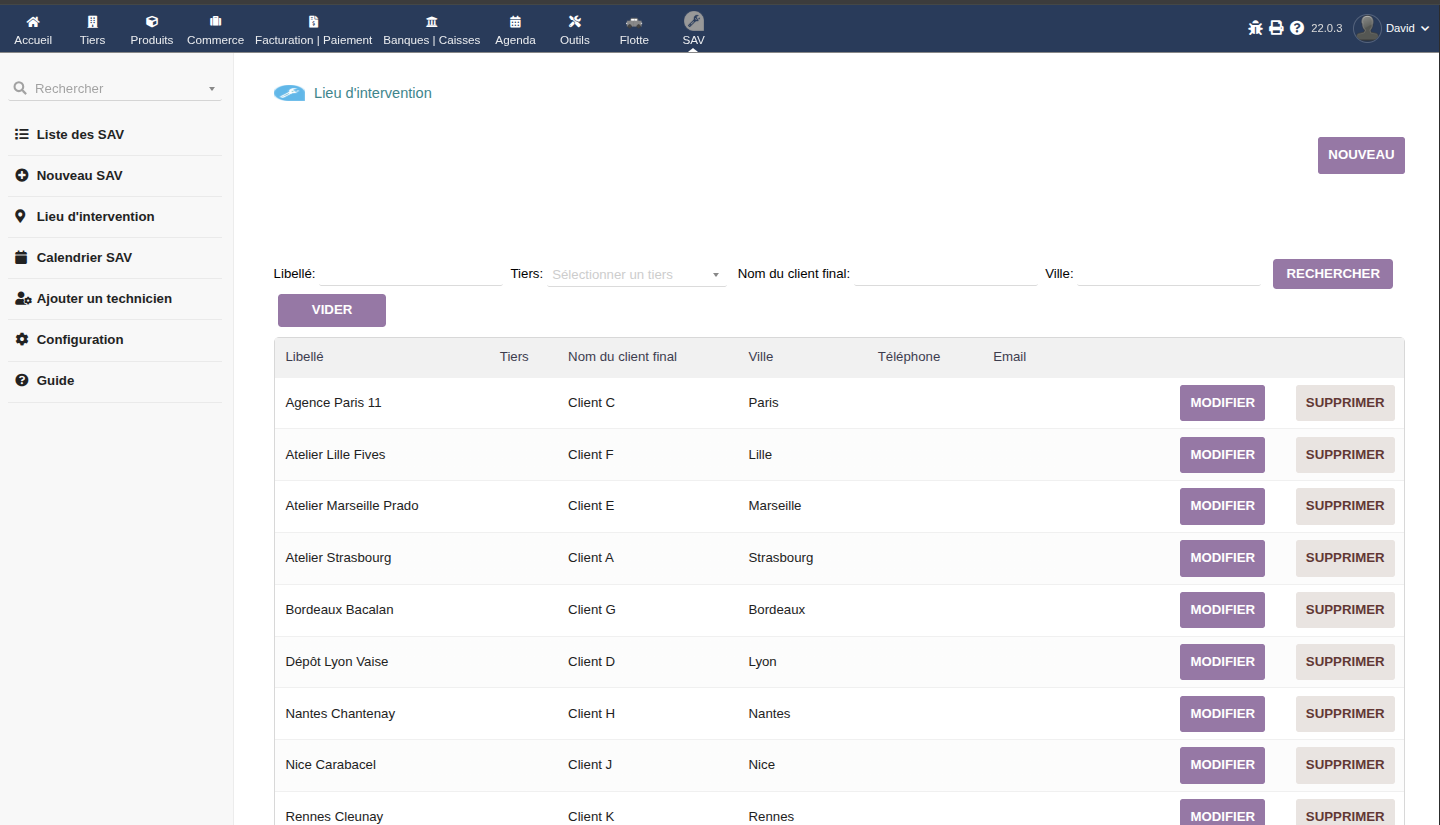This screenshot has height=825, width=1440.
Task: Click the printer icon in top bar
Action: tap(1276, 28)
